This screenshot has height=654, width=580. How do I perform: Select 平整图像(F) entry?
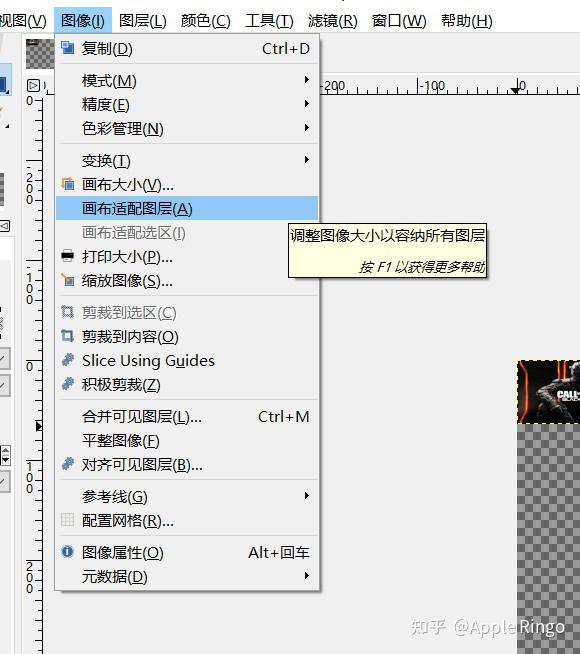187,440
